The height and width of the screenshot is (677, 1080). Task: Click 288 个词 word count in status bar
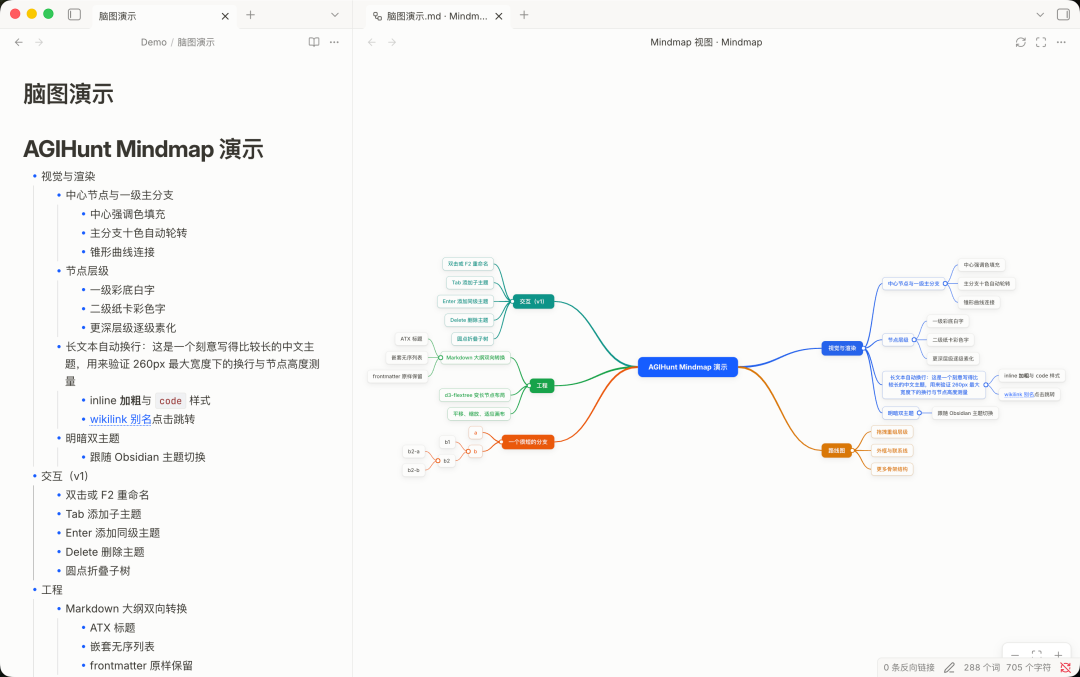pyautogui.click(x=982, y=667)
